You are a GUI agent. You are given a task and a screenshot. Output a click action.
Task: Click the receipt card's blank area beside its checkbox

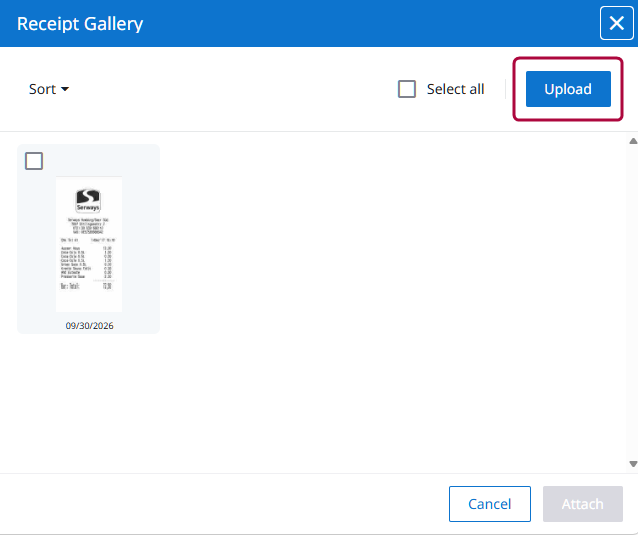(101, 161)
